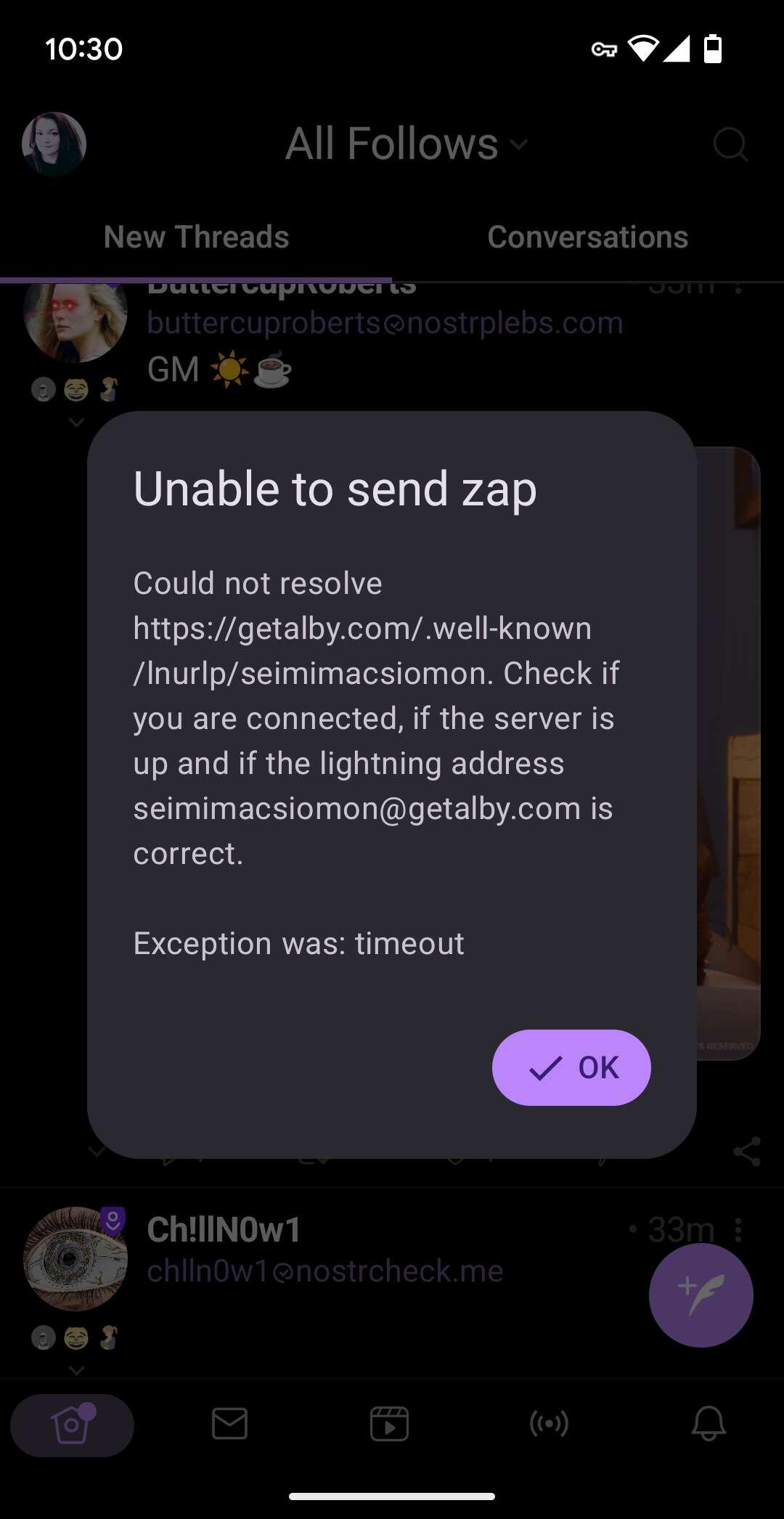
Task: Expand chevron under ButtercupRoberts avatar
Action: 76,422
